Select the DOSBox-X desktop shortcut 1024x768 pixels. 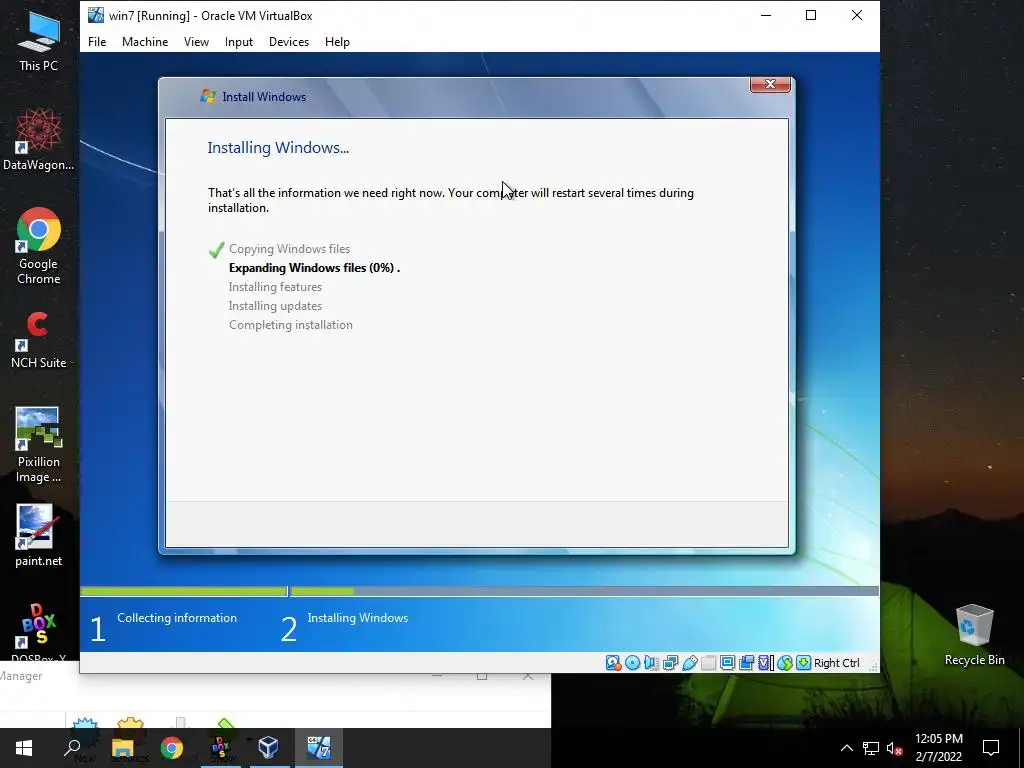click(x=39, y=632)
